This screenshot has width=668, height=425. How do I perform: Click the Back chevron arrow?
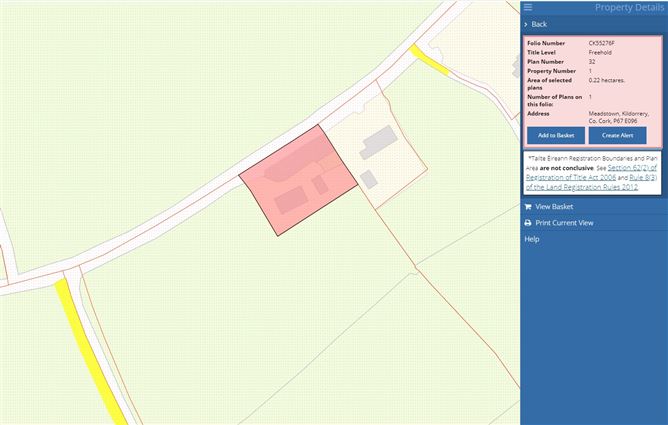click(526, 24)
